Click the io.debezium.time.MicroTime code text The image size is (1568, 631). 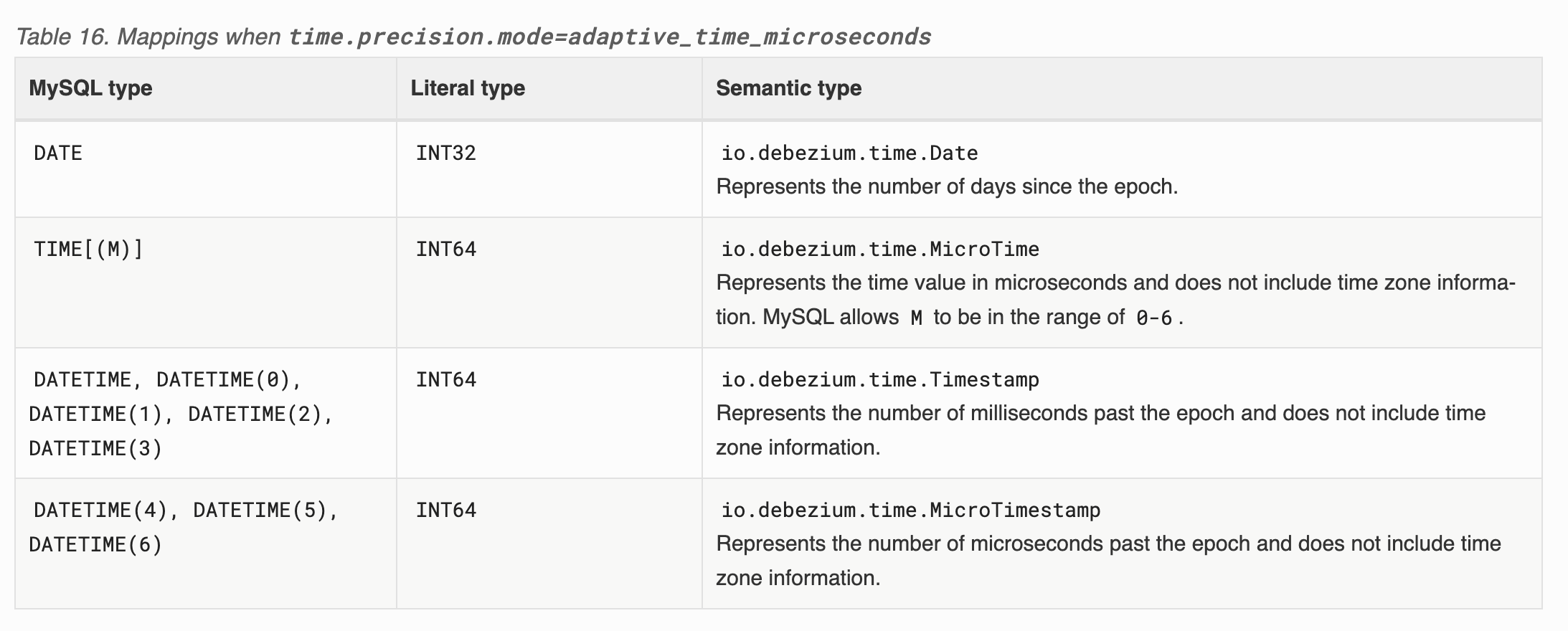880,250
